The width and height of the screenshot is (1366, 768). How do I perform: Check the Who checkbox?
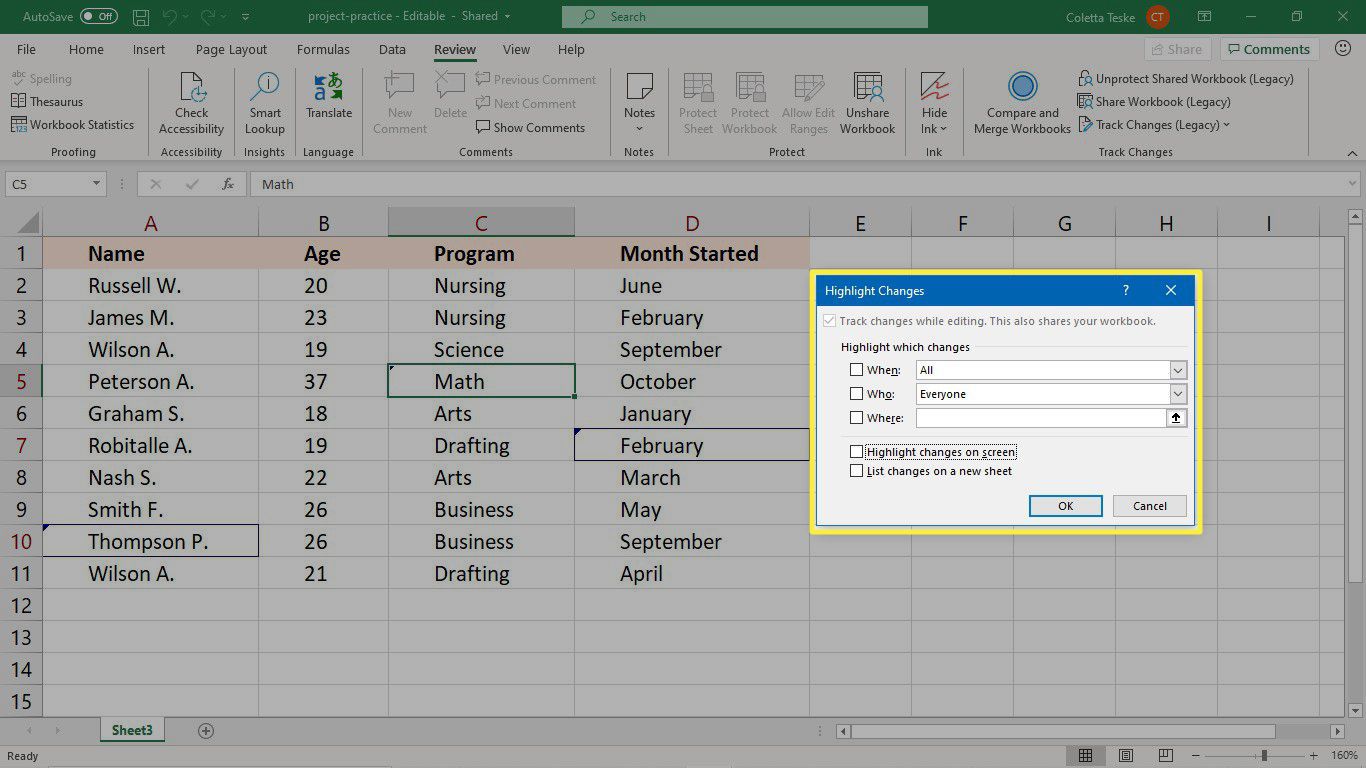click(856, 394)
